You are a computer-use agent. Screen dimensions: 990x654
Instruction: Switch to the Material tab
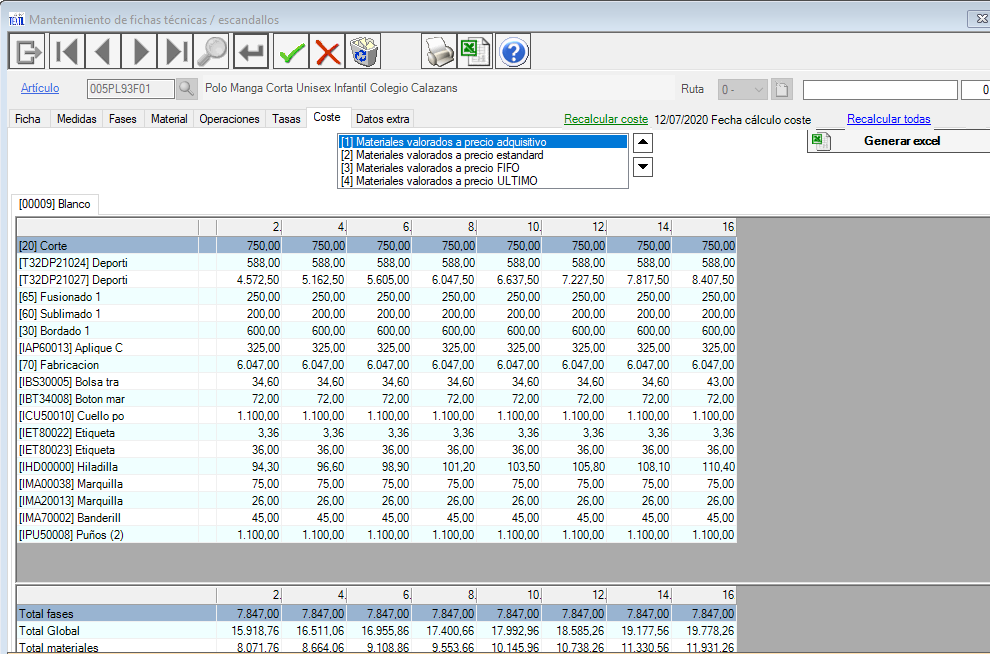pos(169,119)
